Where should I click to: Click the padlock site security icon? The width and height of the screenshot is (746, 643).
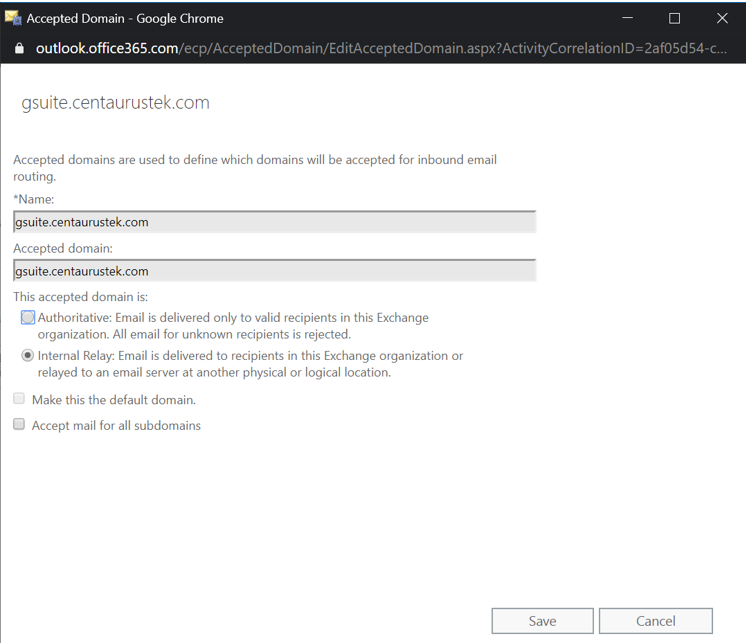coord(18,48)
